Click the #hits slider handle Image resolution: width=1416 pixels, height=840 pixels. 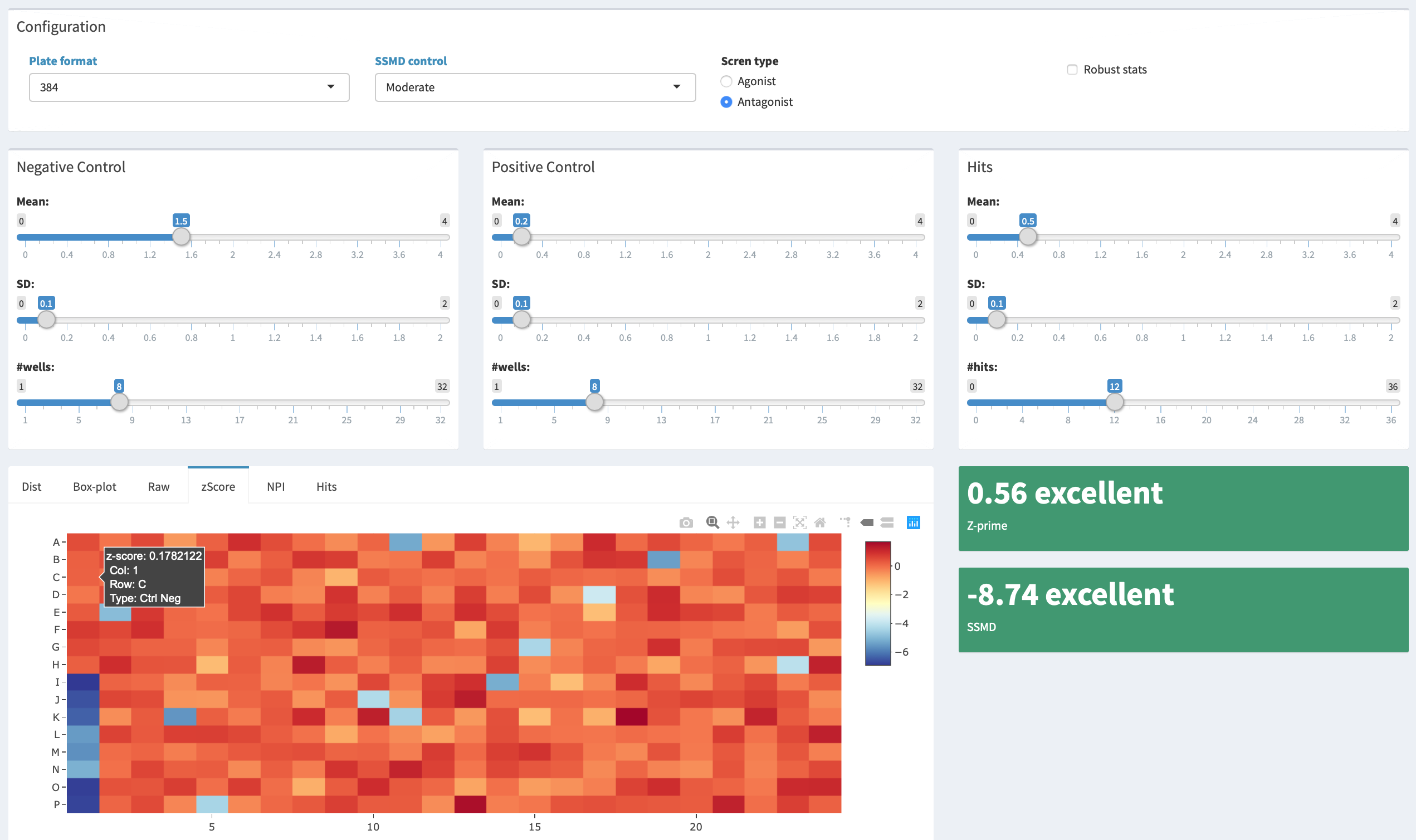[1114, 402]
